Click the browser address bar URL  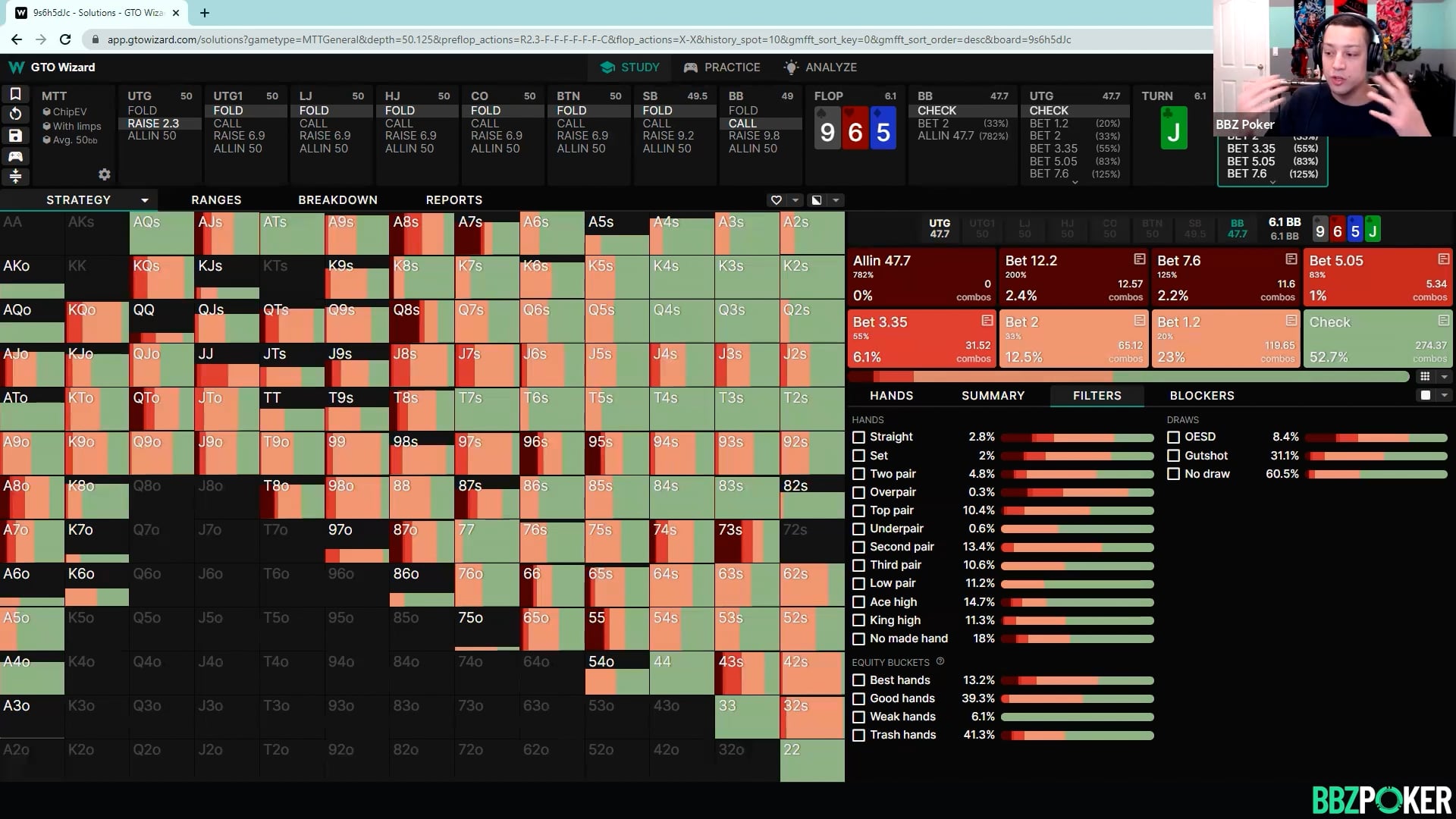pyautogui.click(x=588, y=39)
